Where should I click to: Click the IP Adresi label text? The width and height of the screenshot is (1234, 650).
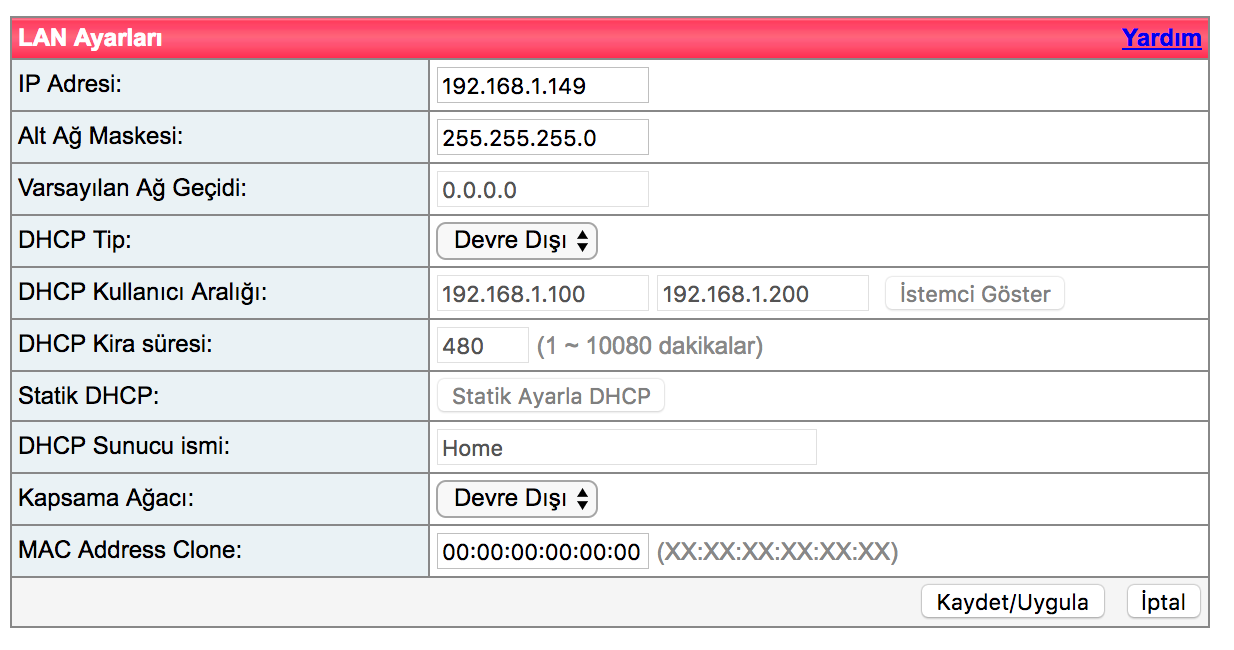tap(70, 85)
